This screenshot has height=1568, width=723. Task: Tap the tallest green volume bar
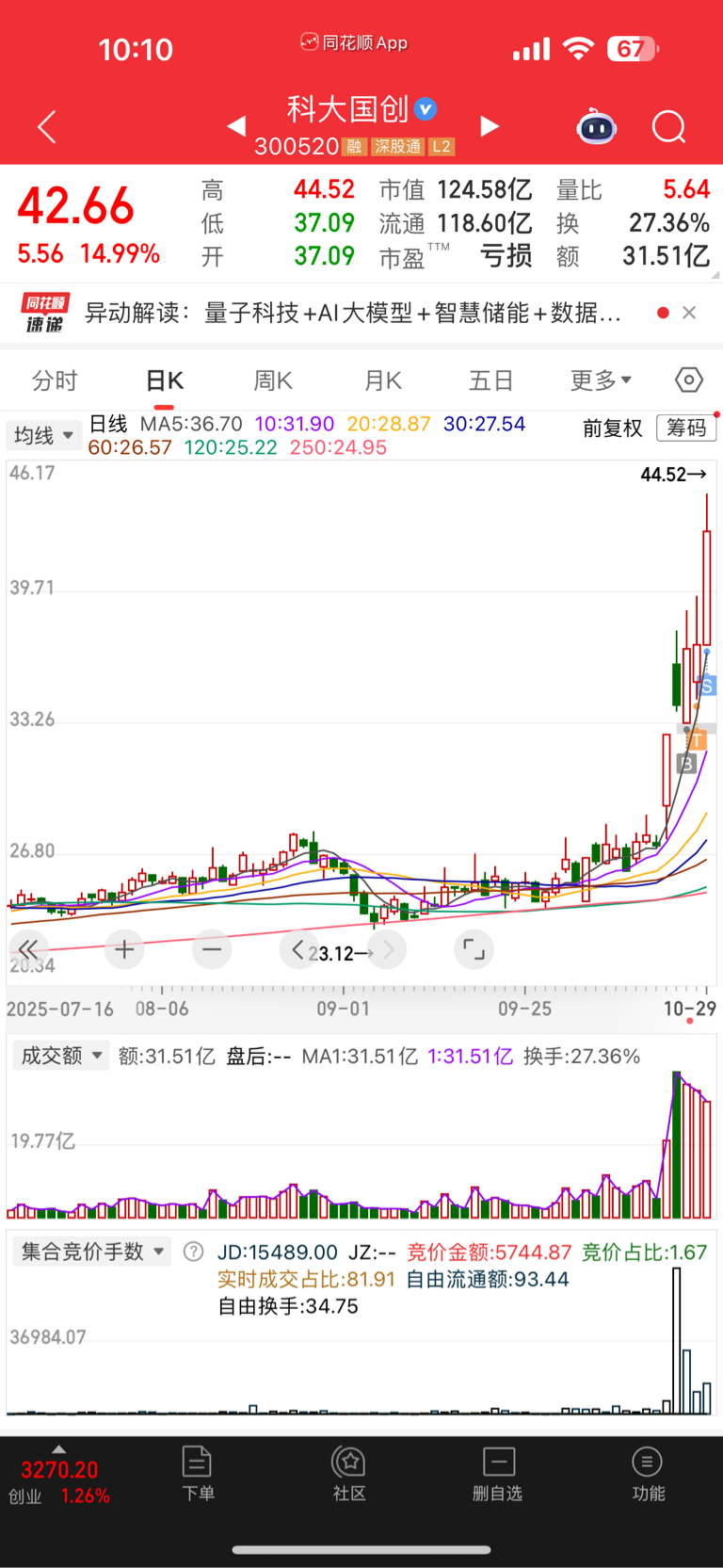676,1145
